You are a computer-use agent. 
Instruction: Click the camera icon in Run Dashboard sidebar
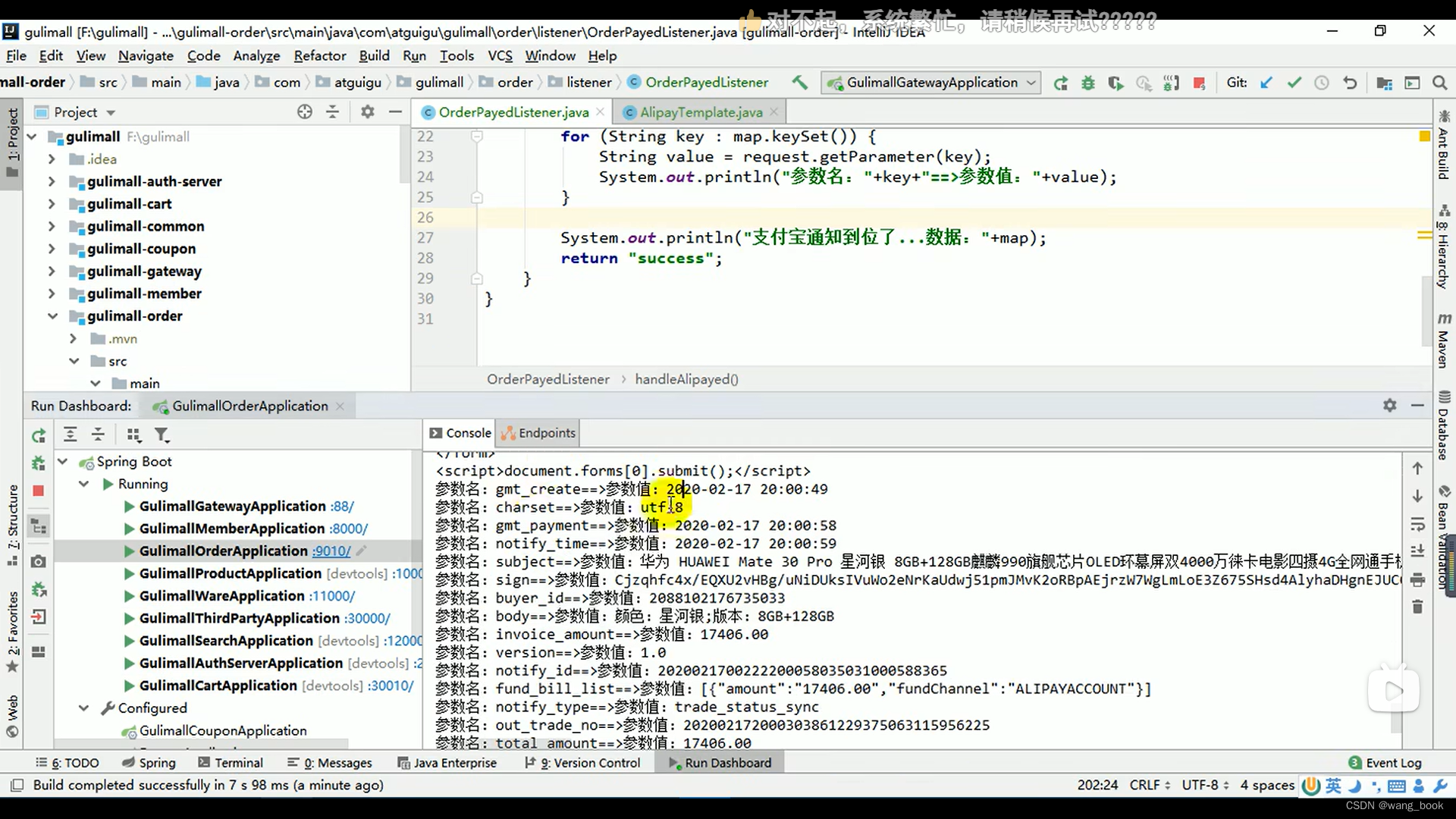click(39, 561)
